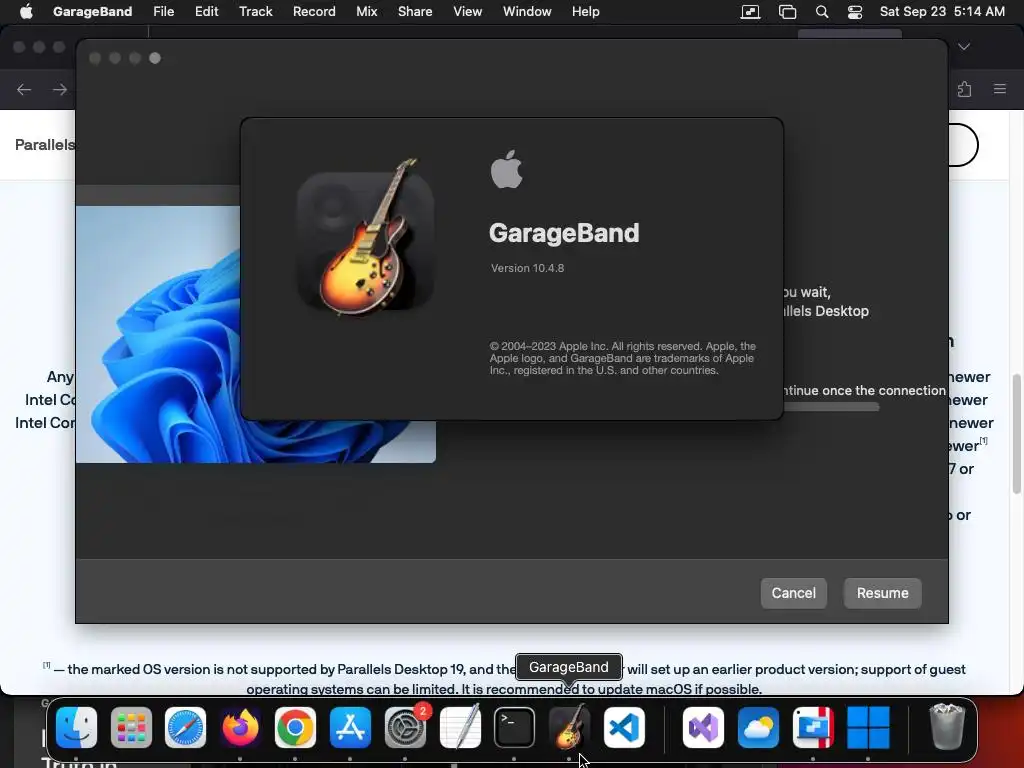Click the Parallels logo text in browser

[44, 144]
